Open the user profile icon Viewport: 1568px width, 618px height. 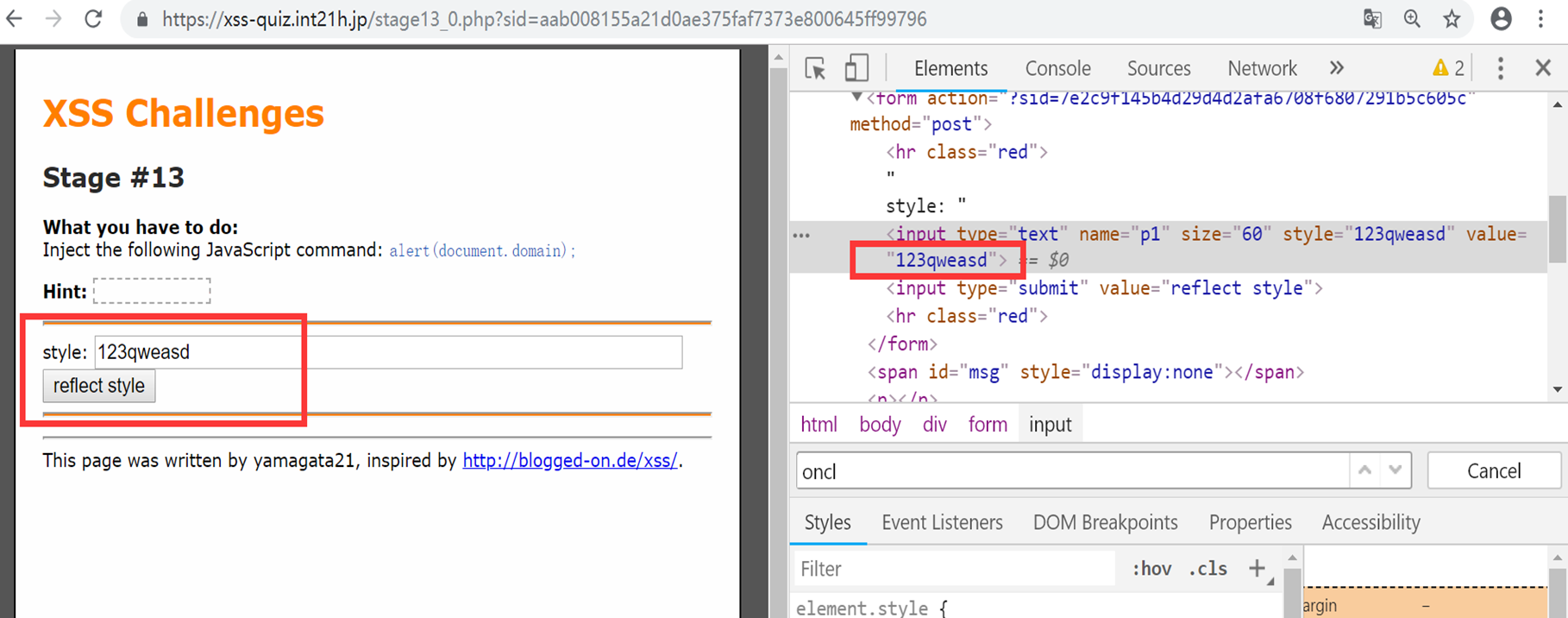tap(1501, 19)
